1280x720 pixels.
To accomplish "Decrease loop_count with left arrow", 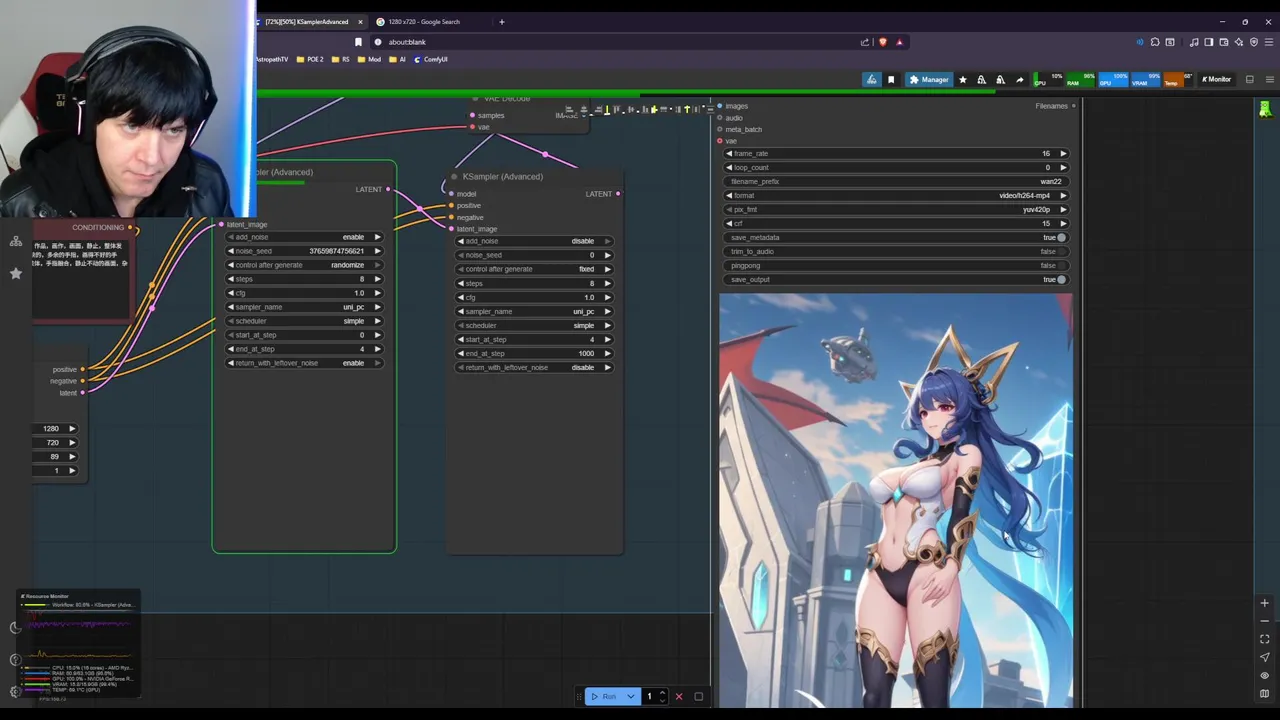I will coord(728,167).
